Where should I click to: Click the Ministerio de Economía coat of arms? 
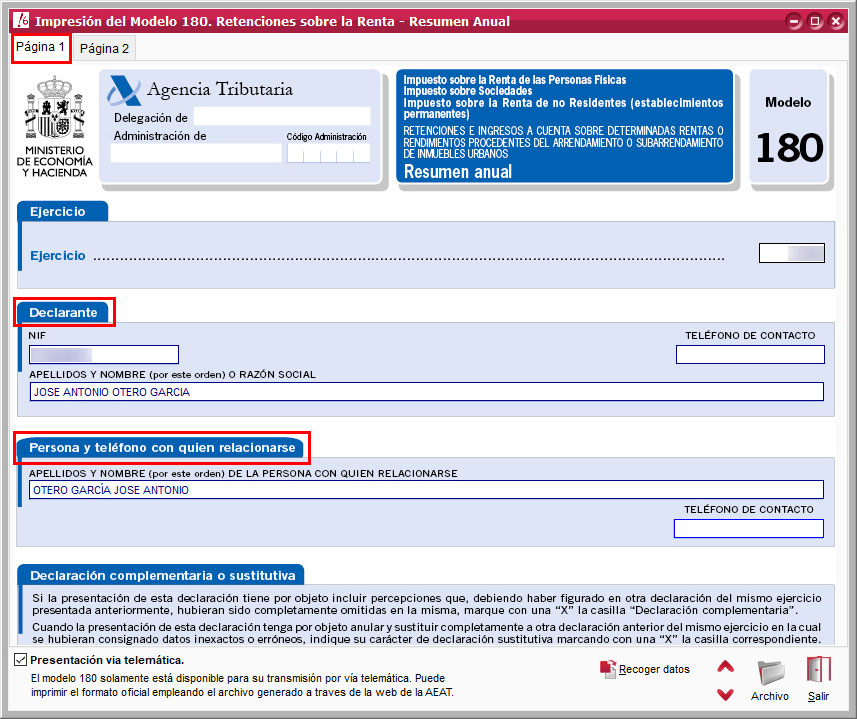coord(55,108)
